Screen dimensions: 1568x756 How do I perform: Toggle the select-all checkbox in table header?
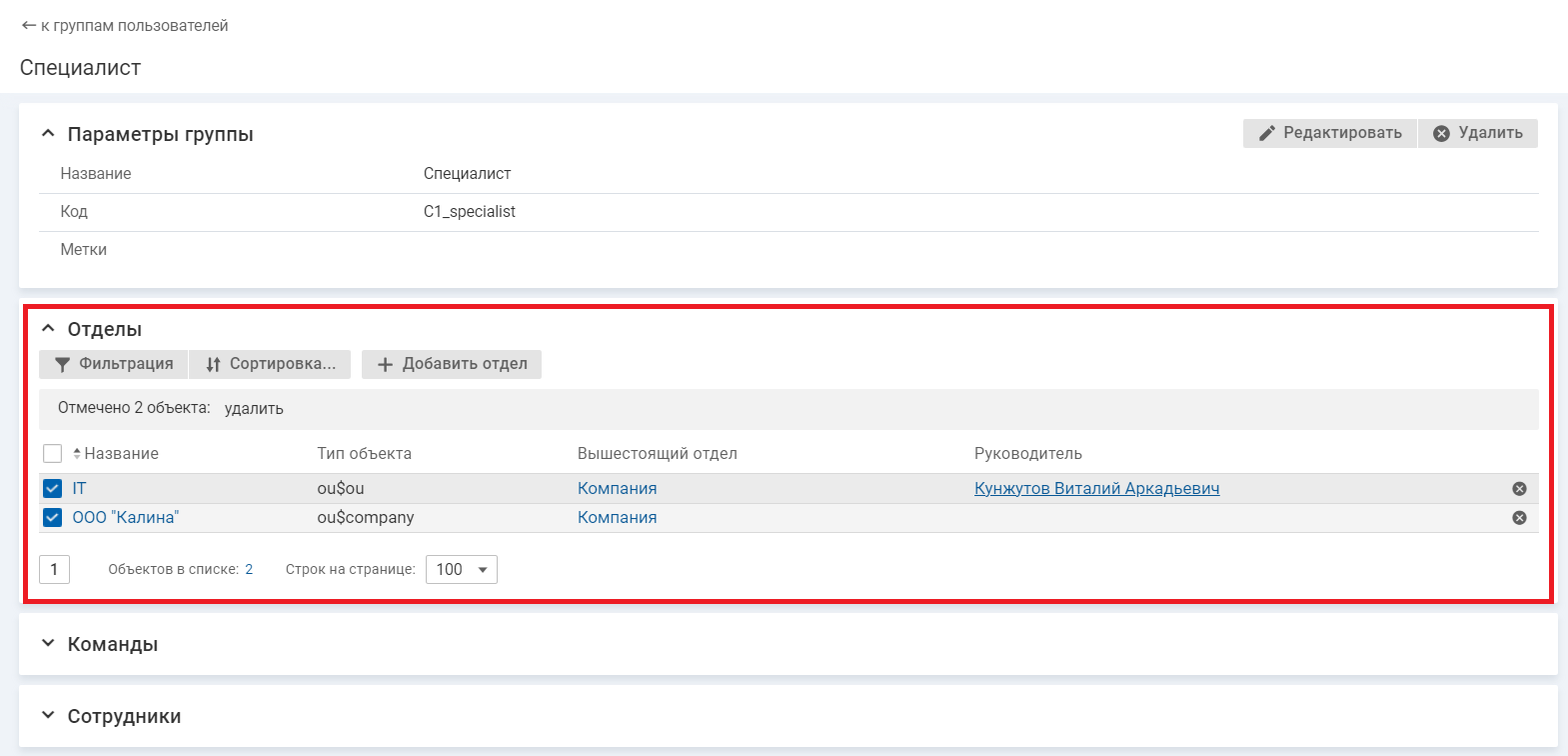[53, 454]
